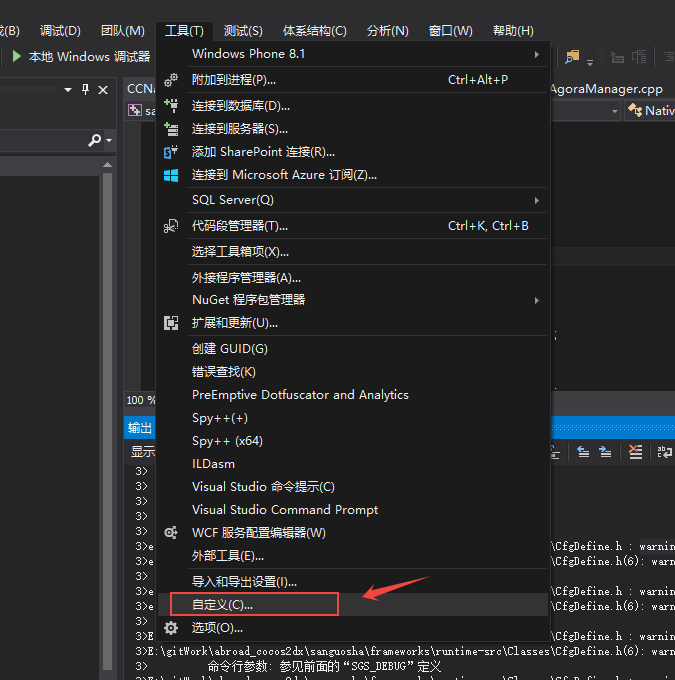Close the side panel with X
675x680 pixels.
click(x=103, y=90)
